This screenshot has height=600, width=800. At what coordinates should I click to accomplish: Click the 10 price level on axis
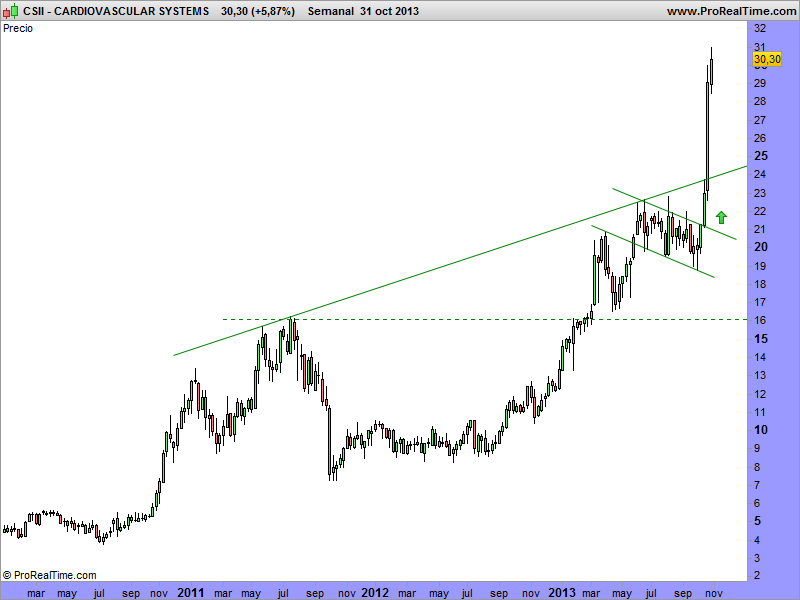pos(761,430)
